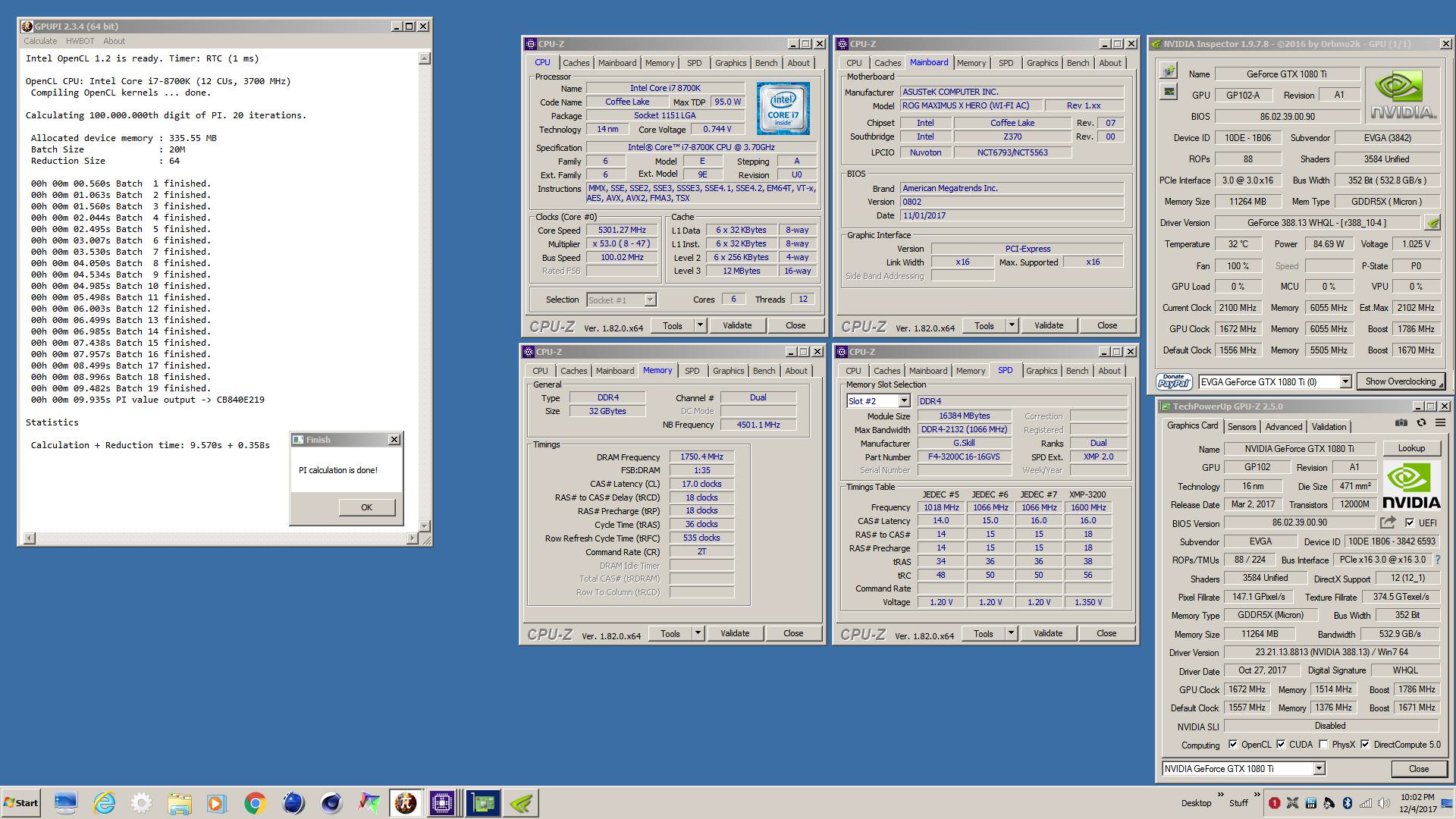Viewport: 1456px width, 819px height.
Task: Click Validate in CPU-Z CPU window
Action: [737, 325]
